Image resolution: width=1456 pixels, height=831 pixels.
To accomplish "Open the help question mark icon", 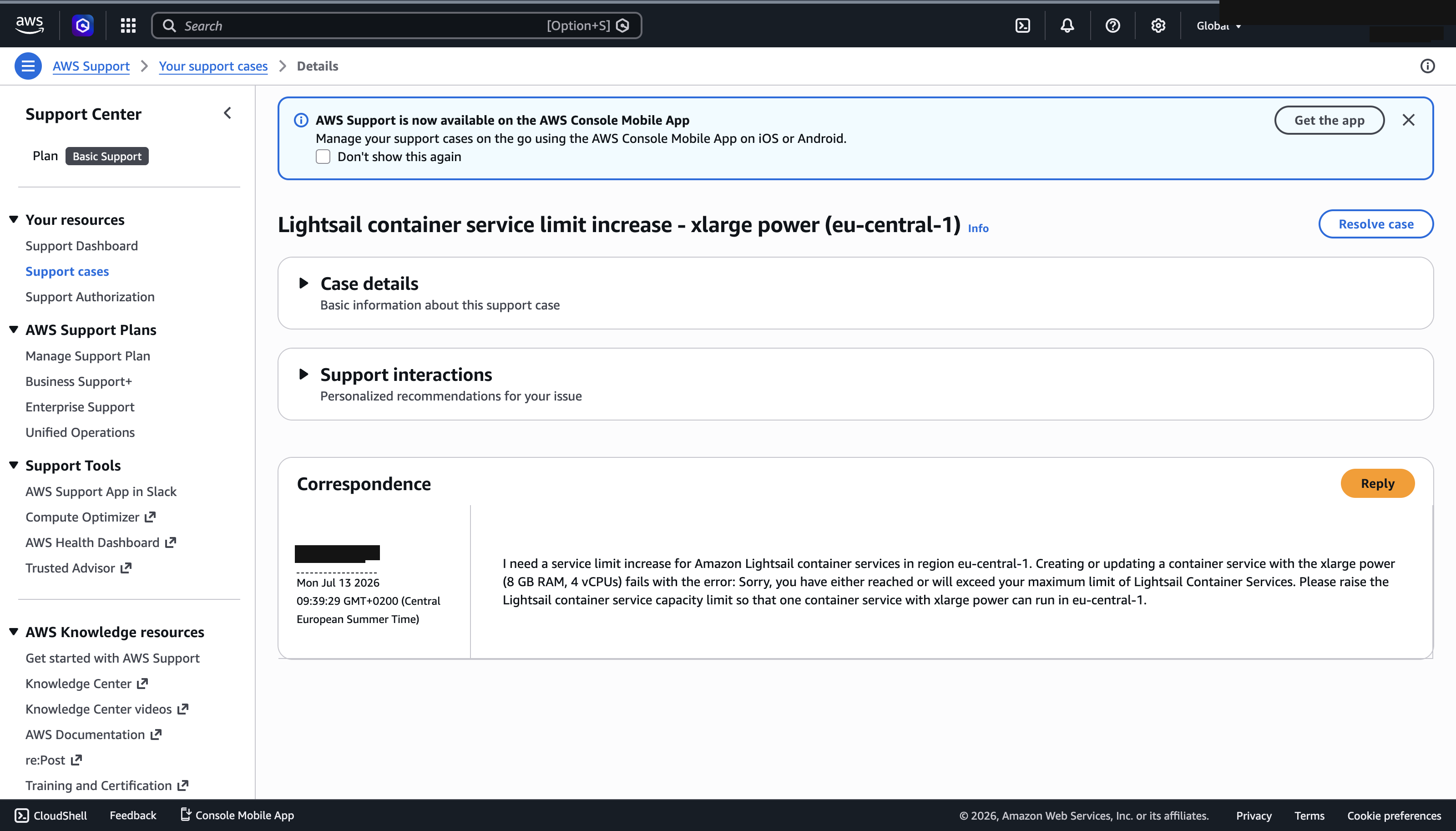I will (1112, 25).
